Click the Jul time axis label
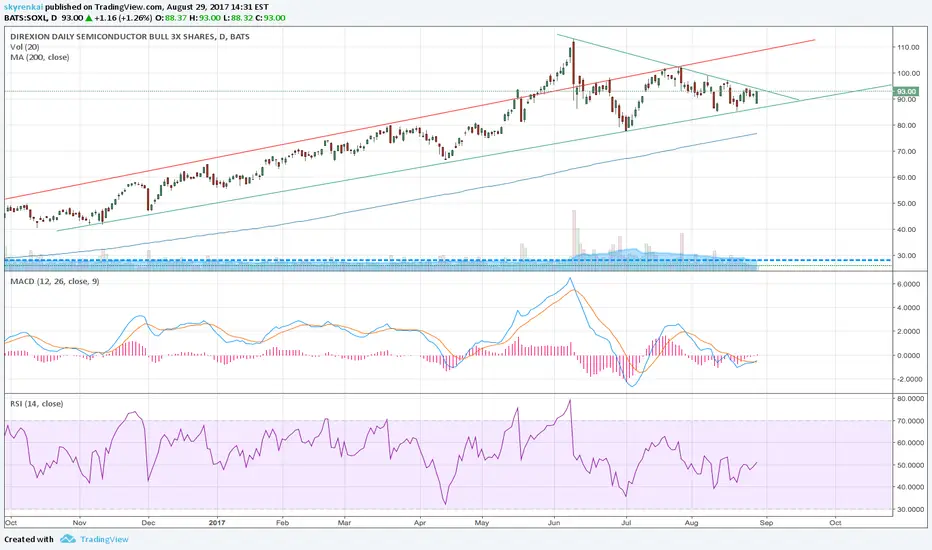This screenshot has height=550, width=932. click(626, 523)
